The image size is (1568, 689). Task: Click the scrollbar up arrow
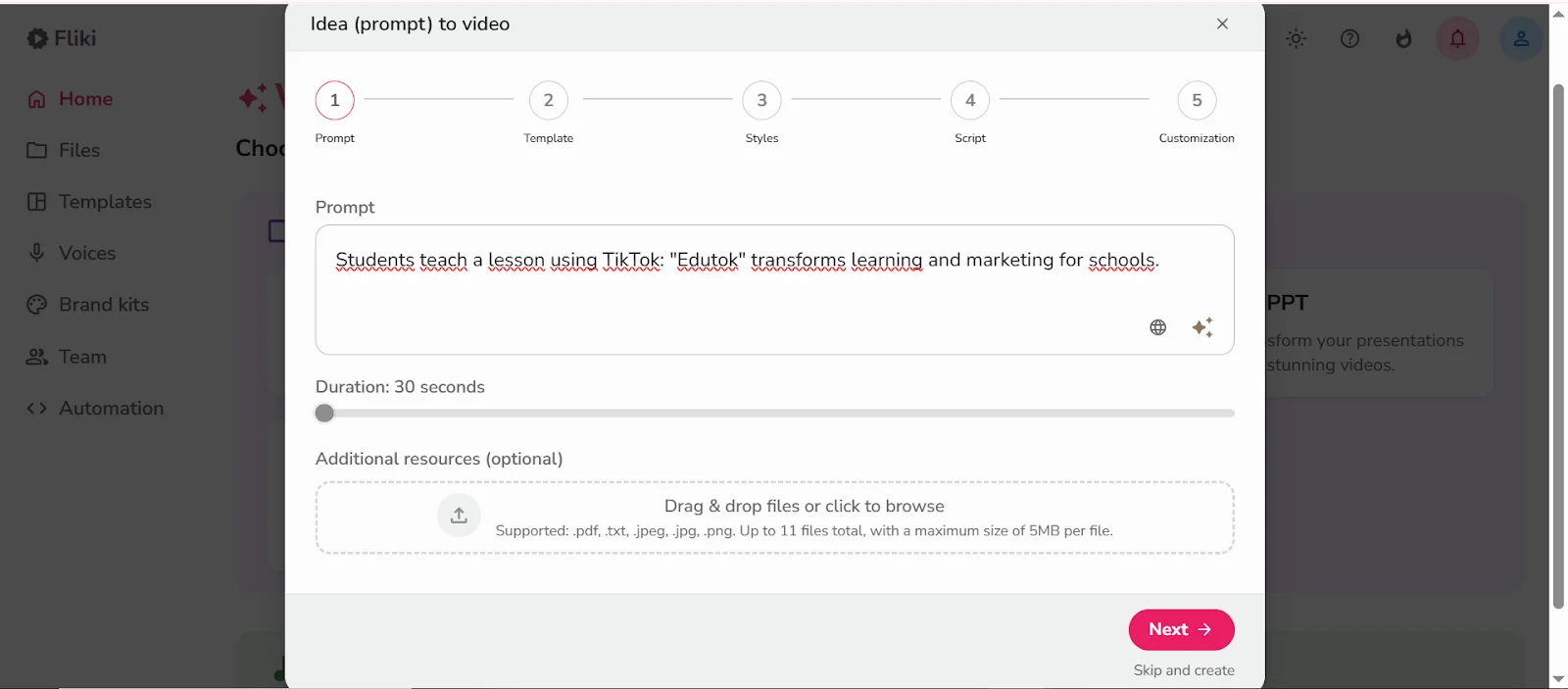[x=1558, y=14]
